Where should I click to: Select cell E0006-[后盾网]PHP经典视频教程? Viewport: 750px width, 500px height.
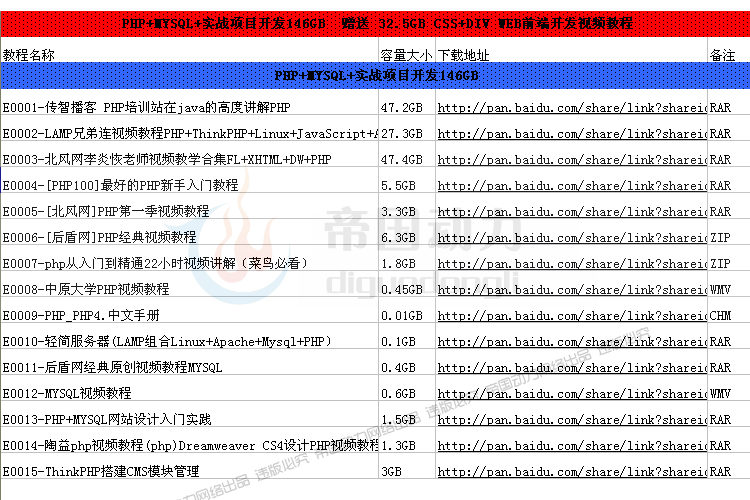189,233
